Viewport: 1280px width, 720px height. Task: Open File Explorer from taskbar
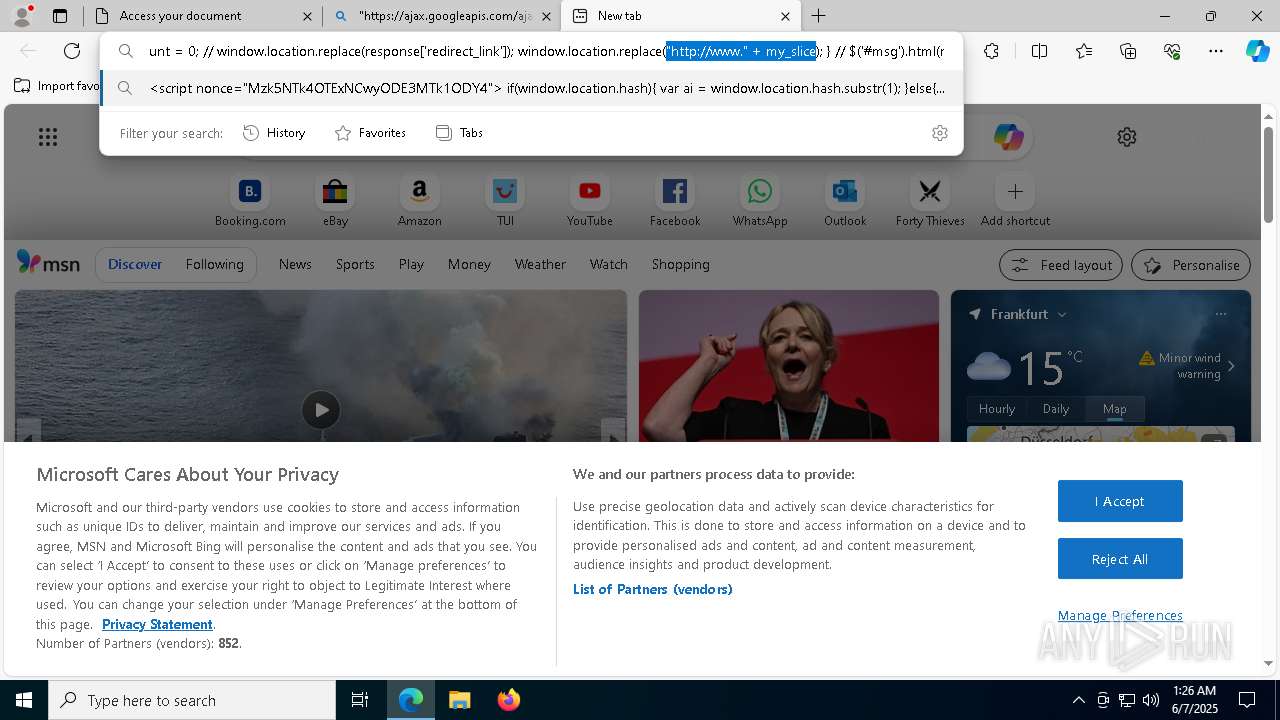click(459, 700)
